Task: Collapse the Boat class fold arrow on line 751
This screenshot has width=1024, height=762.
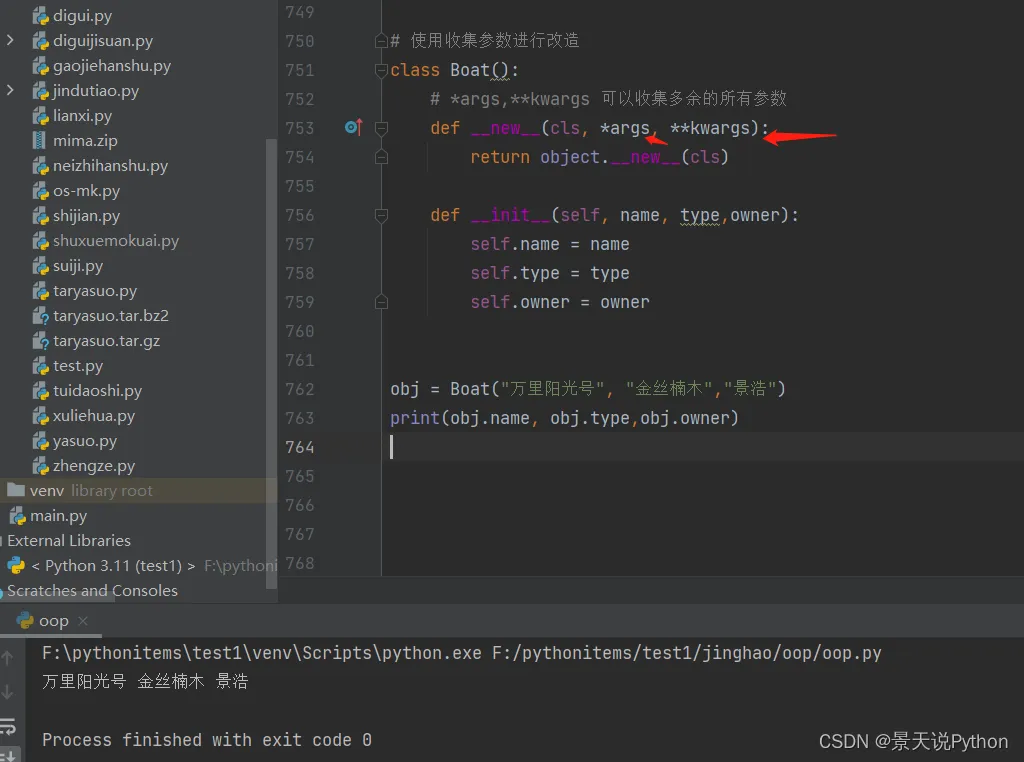Action: (381, 70)
